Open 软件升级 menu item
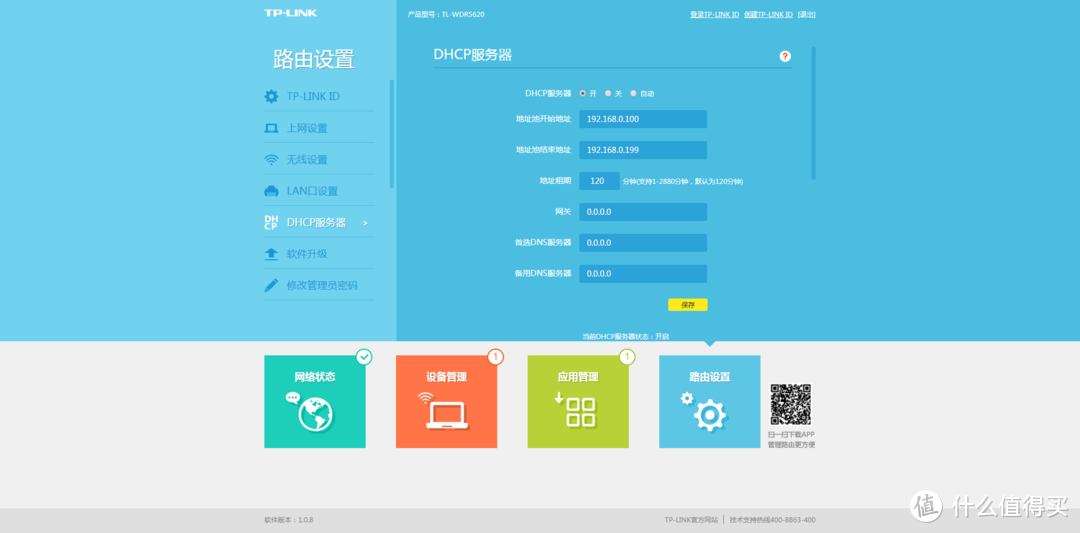The height and width of the screenshot is (533, 1080). click(x=320, y=254)
